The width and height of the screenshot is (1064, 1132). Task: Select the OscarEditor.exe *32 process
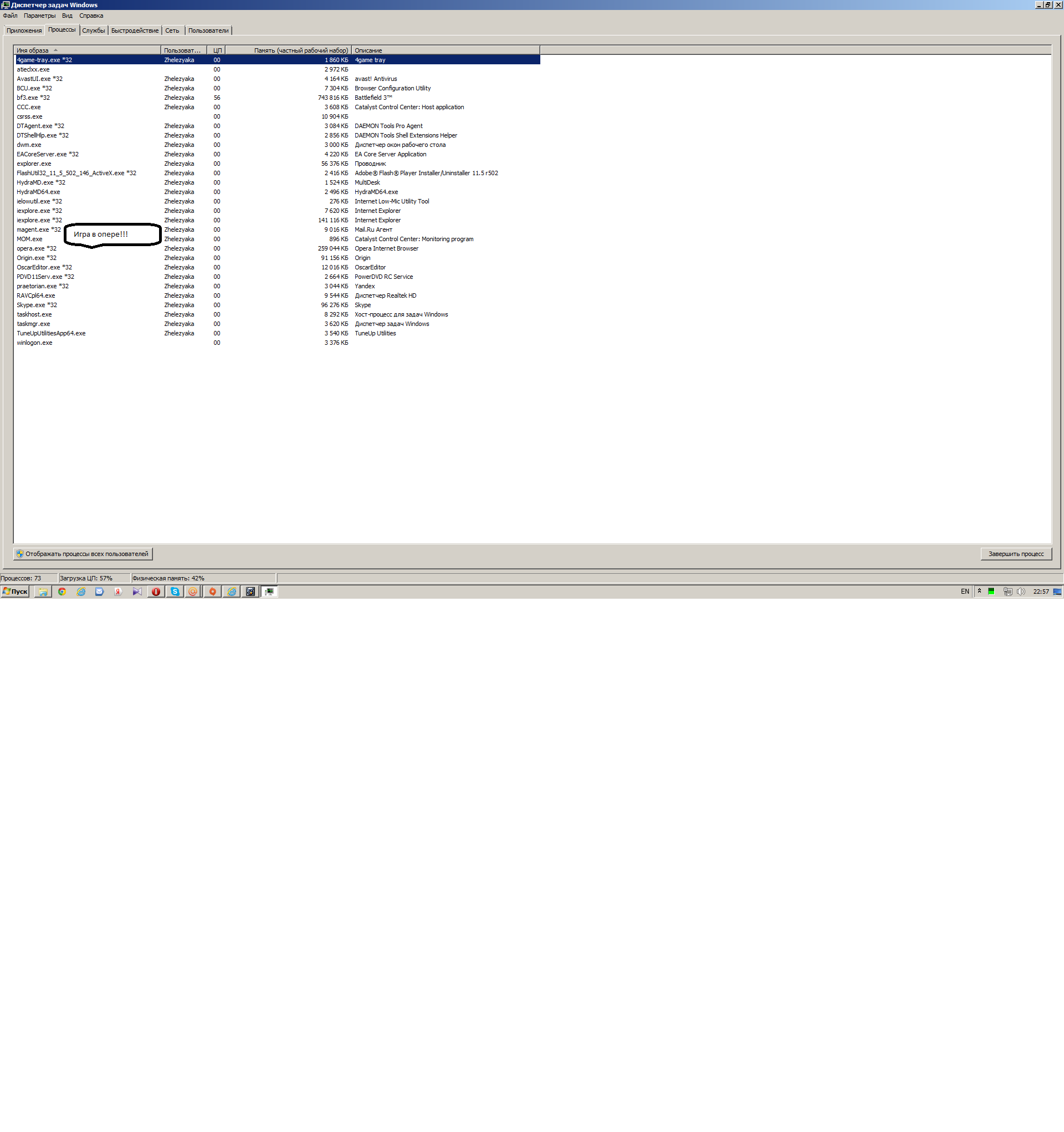[x=277, y=268]
